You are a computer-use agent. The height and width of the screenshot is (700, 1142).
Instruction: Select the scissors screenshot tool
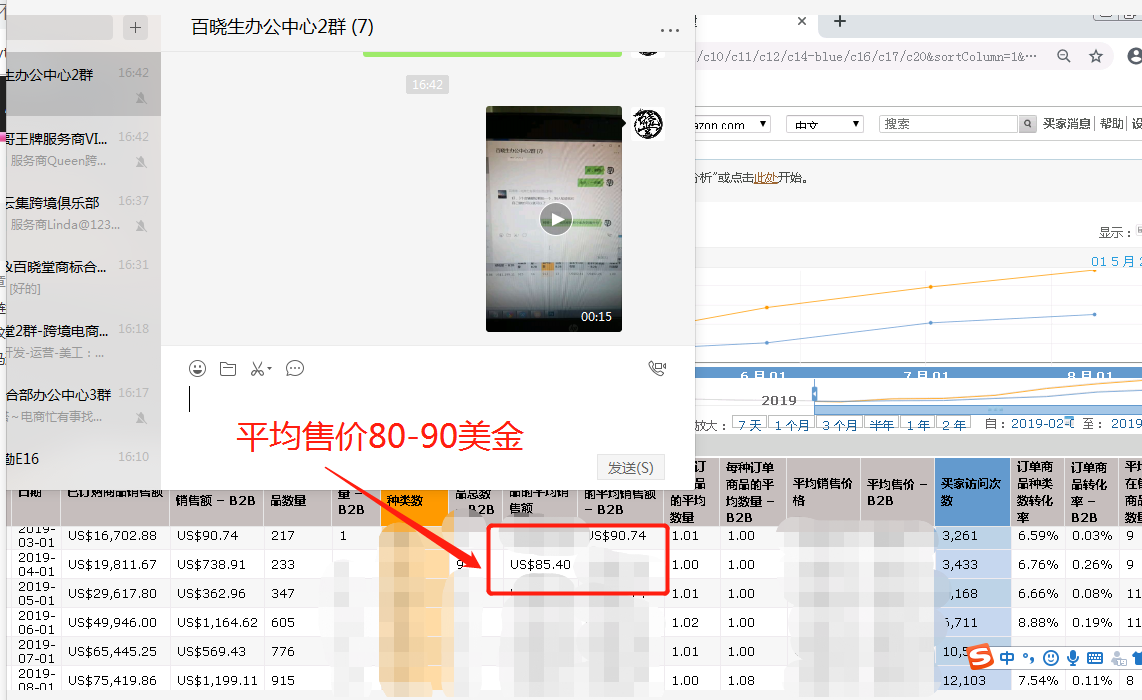click(x=257, y=369)
